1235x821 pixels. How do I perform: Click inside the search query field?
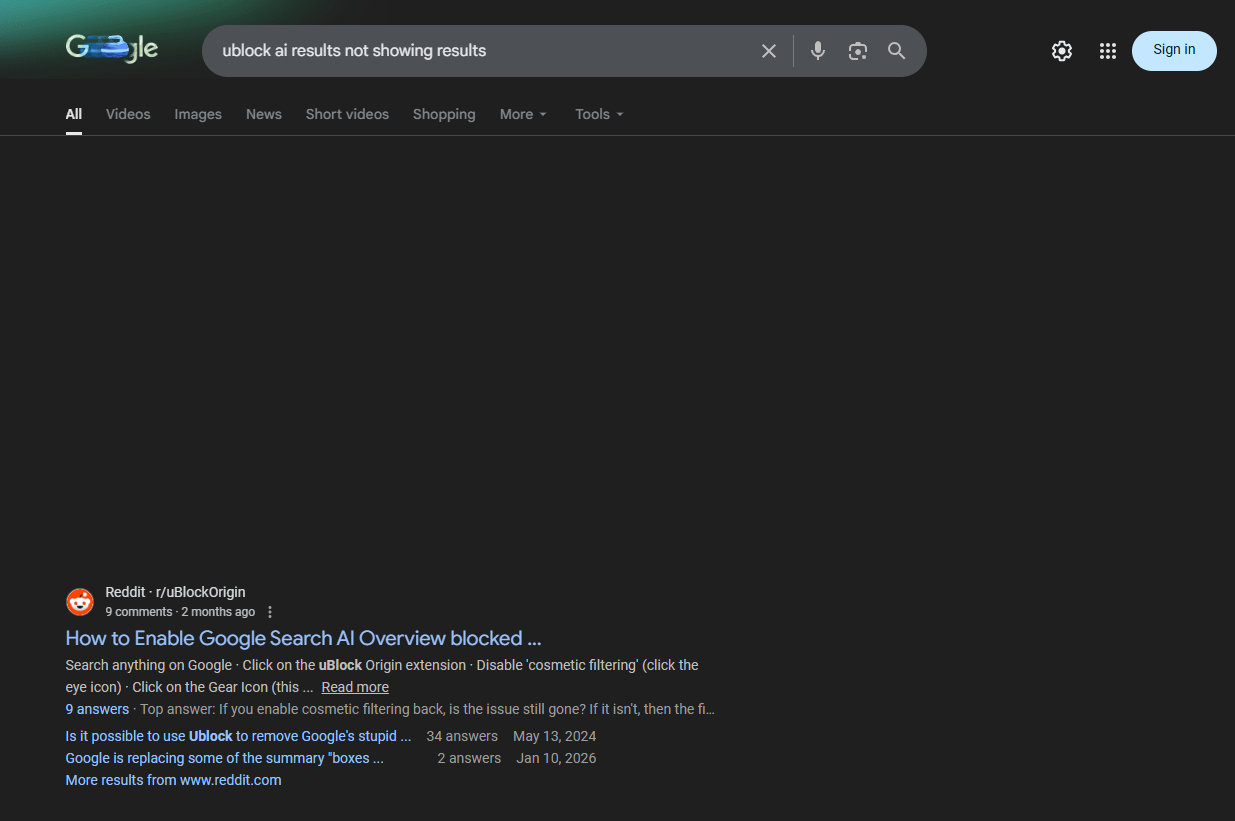click(480, 51)
